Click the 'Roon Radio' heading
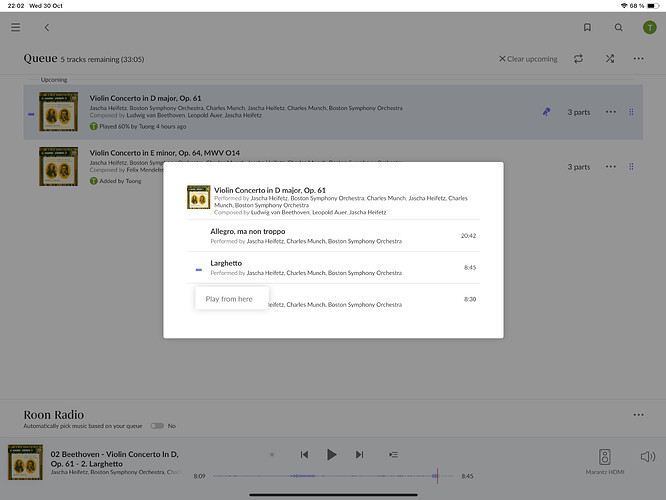The image size is (666, 500). pos(54,415)
